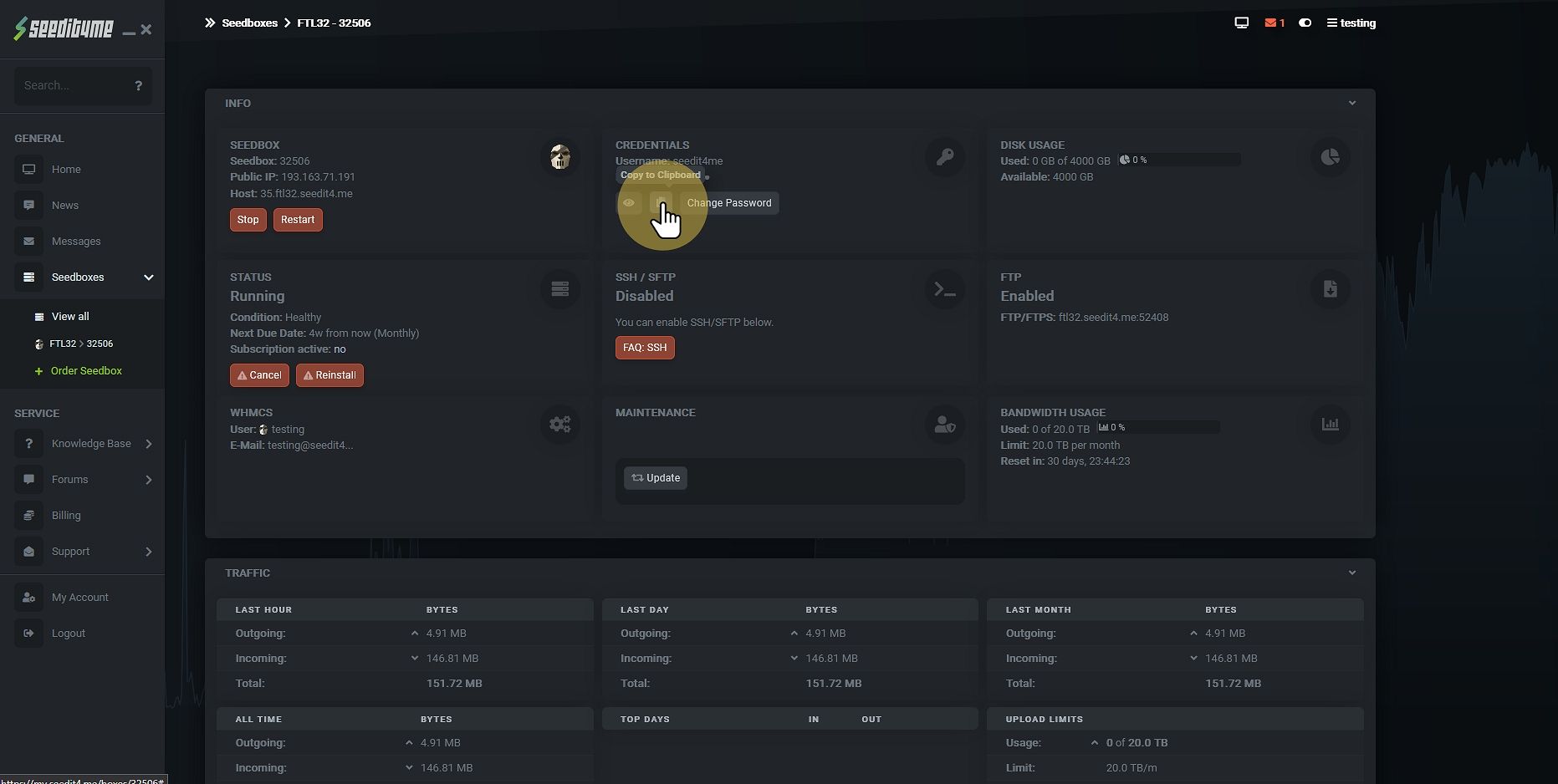Click the seedbox skull avatar icon
Image resolution: width=1558 pixels, height=784 pixels.
pos(560,156)
